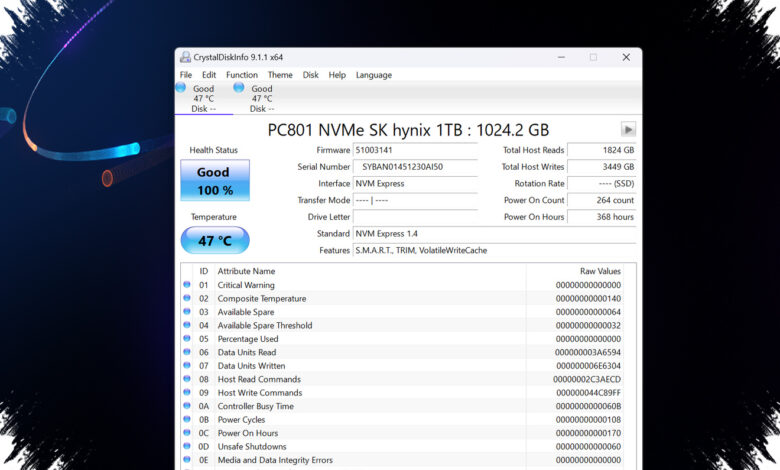The image size is (780, 470).
Task: Click the status dot for Host Write Commands
Action: click(187, 392)
